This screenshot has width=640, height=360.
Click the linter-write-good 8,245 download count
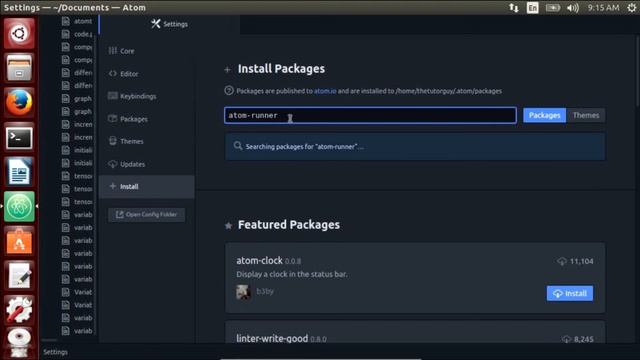[583, 339]
